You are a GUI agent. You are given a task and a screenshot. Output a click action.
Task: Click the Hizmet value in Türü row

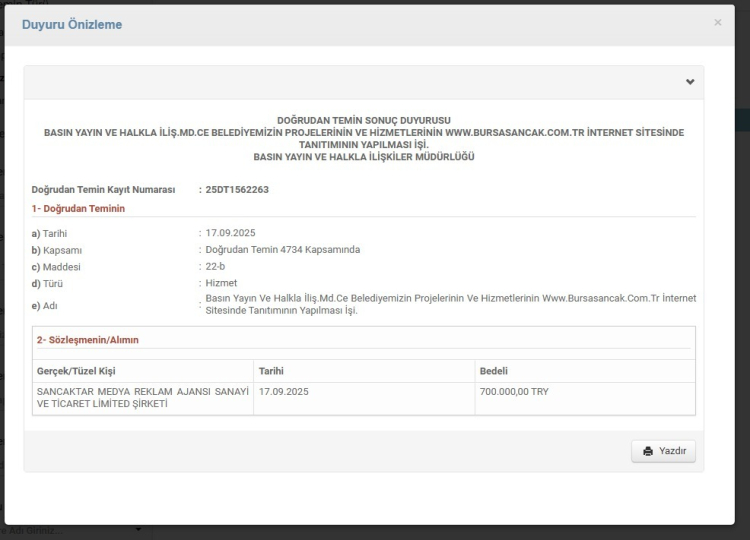coord(221,283)
